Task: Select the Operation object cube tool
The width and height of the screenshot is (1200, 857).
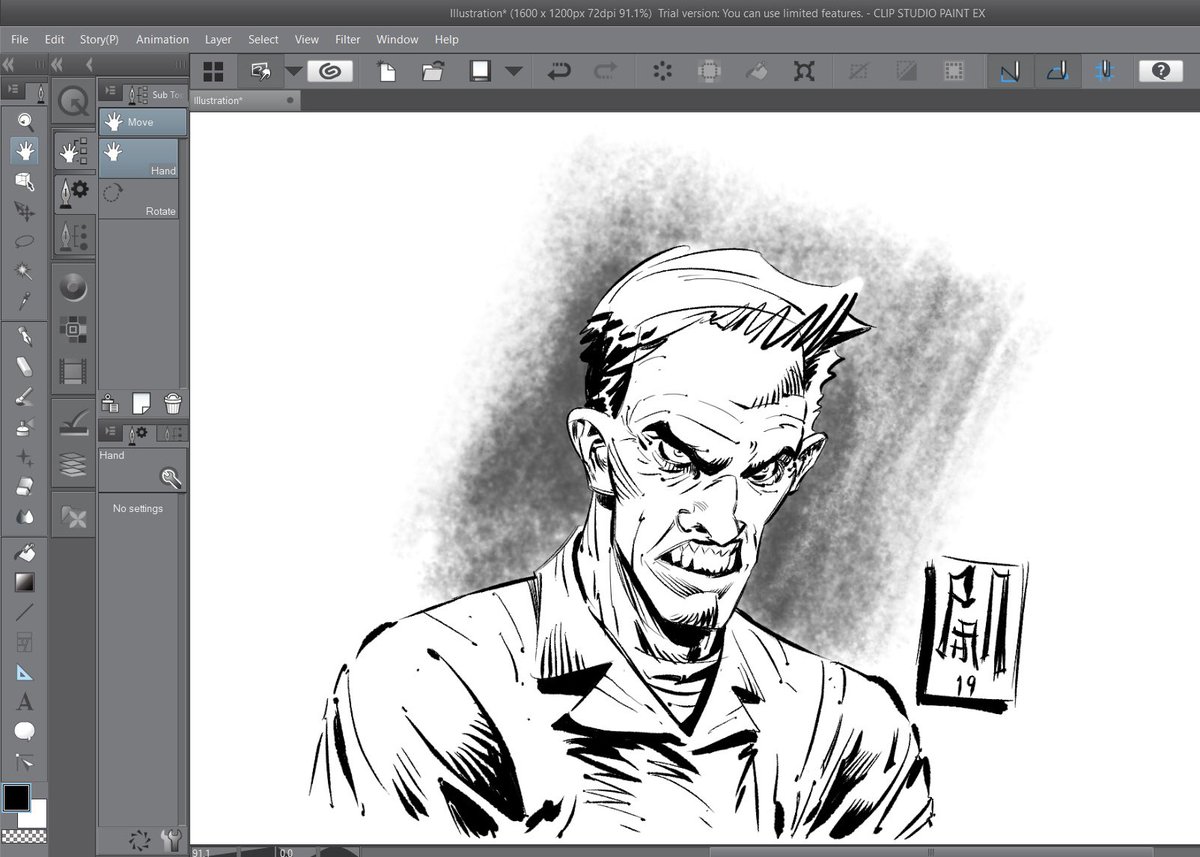Action: coord(25,182)
